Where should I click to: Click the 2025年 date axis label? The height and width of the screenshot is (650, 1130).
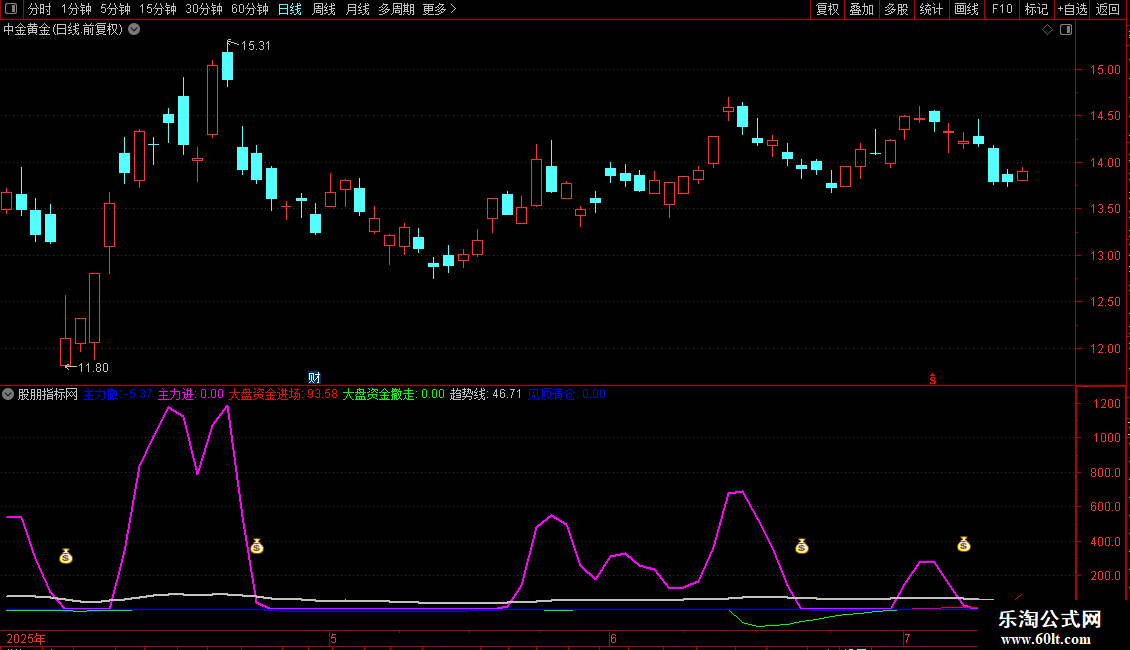coord(26,638)
